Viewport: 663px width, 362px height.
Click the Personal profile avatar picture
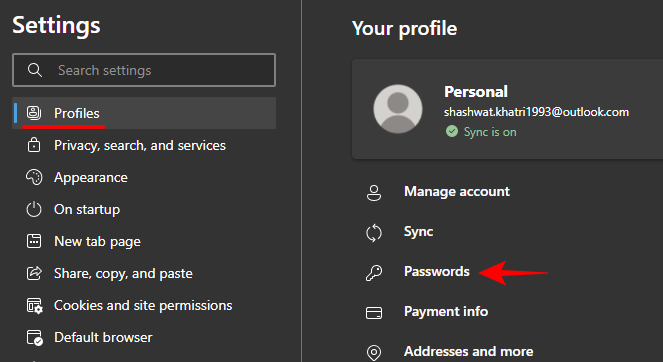pos(397,109)
